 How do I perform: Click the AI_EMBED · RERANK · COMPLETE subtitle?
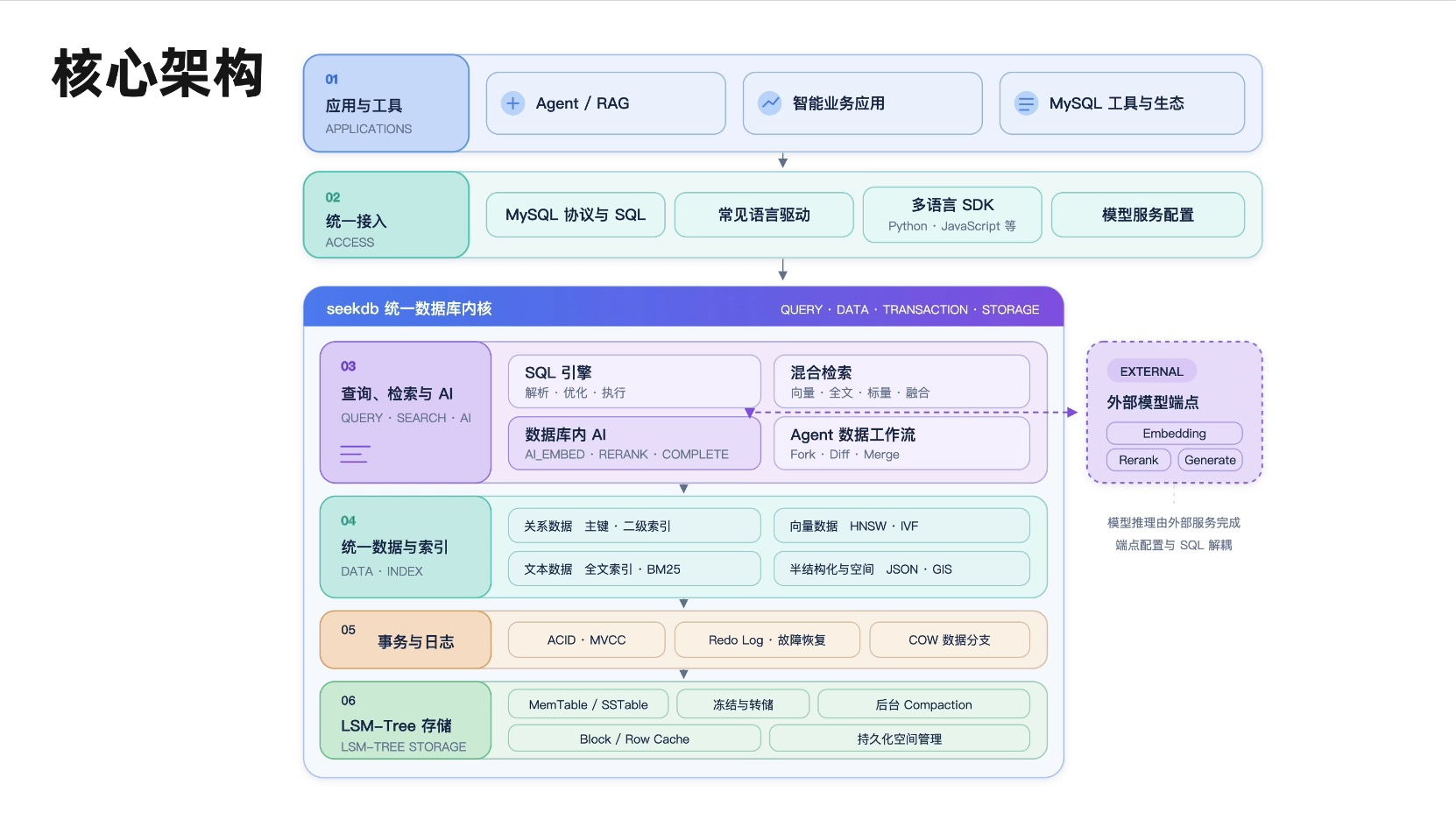[x=627, y=454]
